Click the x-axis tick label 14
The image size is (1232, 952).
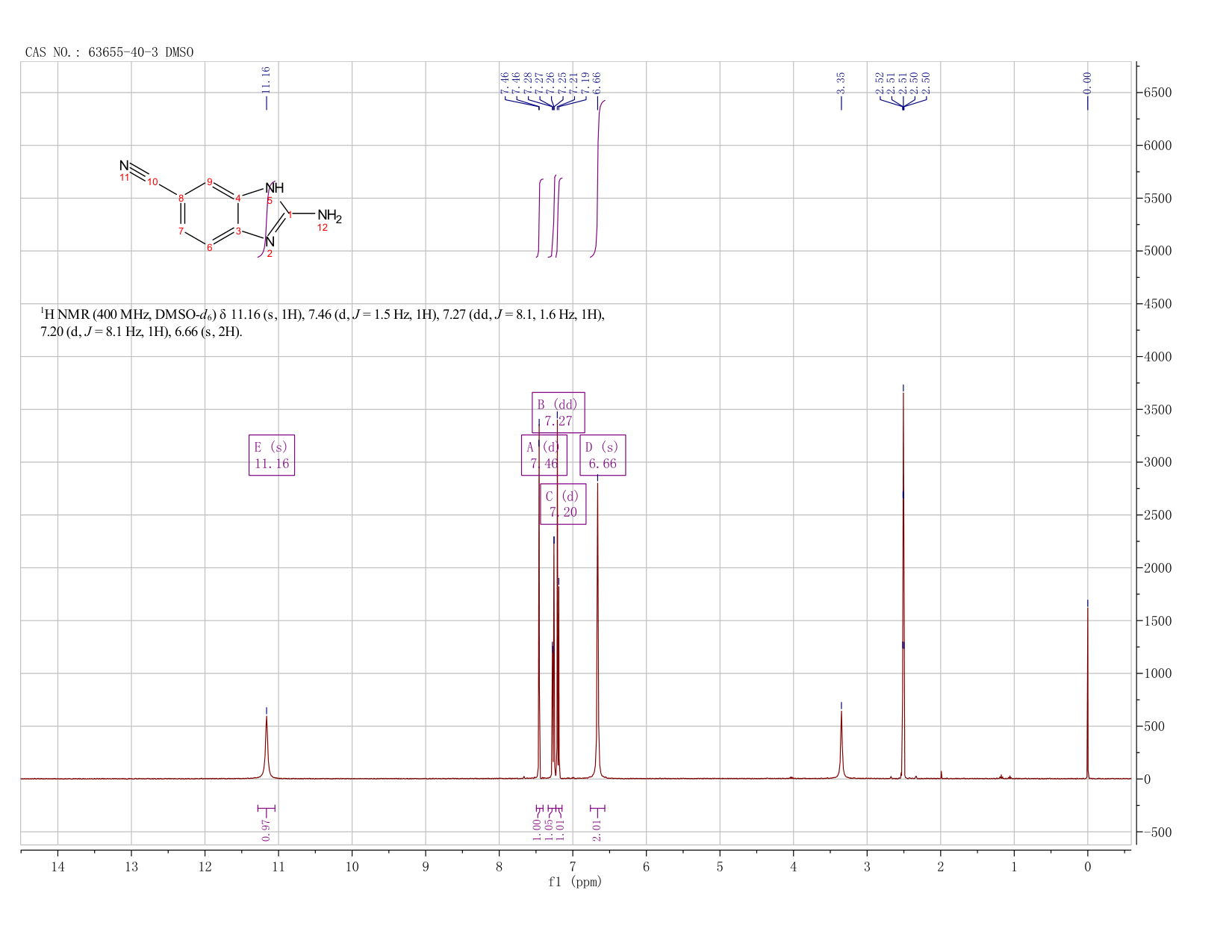pos(57,867)
